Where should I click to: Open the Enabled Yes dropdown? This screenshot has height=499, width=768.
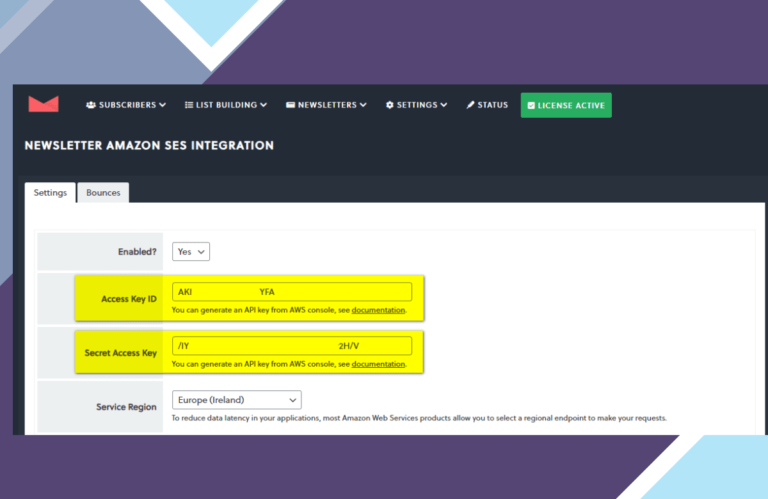point(191,252)
